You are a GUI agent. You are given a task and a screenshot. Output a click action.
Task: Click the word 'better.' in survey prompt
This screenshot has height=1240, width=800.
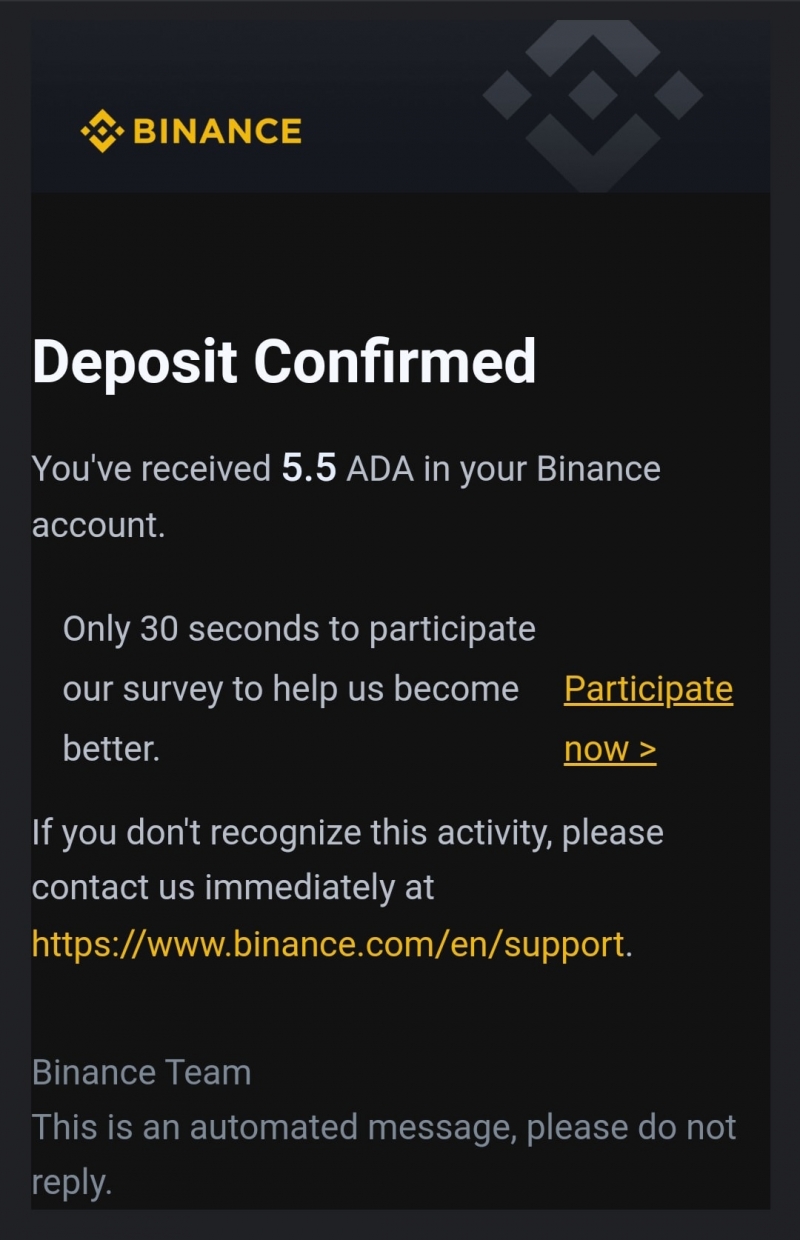111,749
